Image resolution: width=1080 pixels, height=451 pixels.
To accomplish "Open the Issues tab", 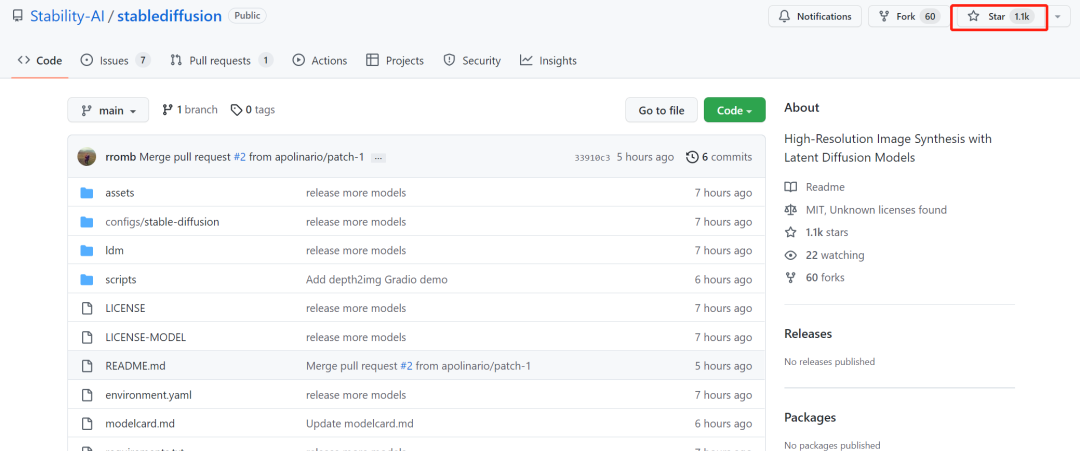I will coord(116,61).
